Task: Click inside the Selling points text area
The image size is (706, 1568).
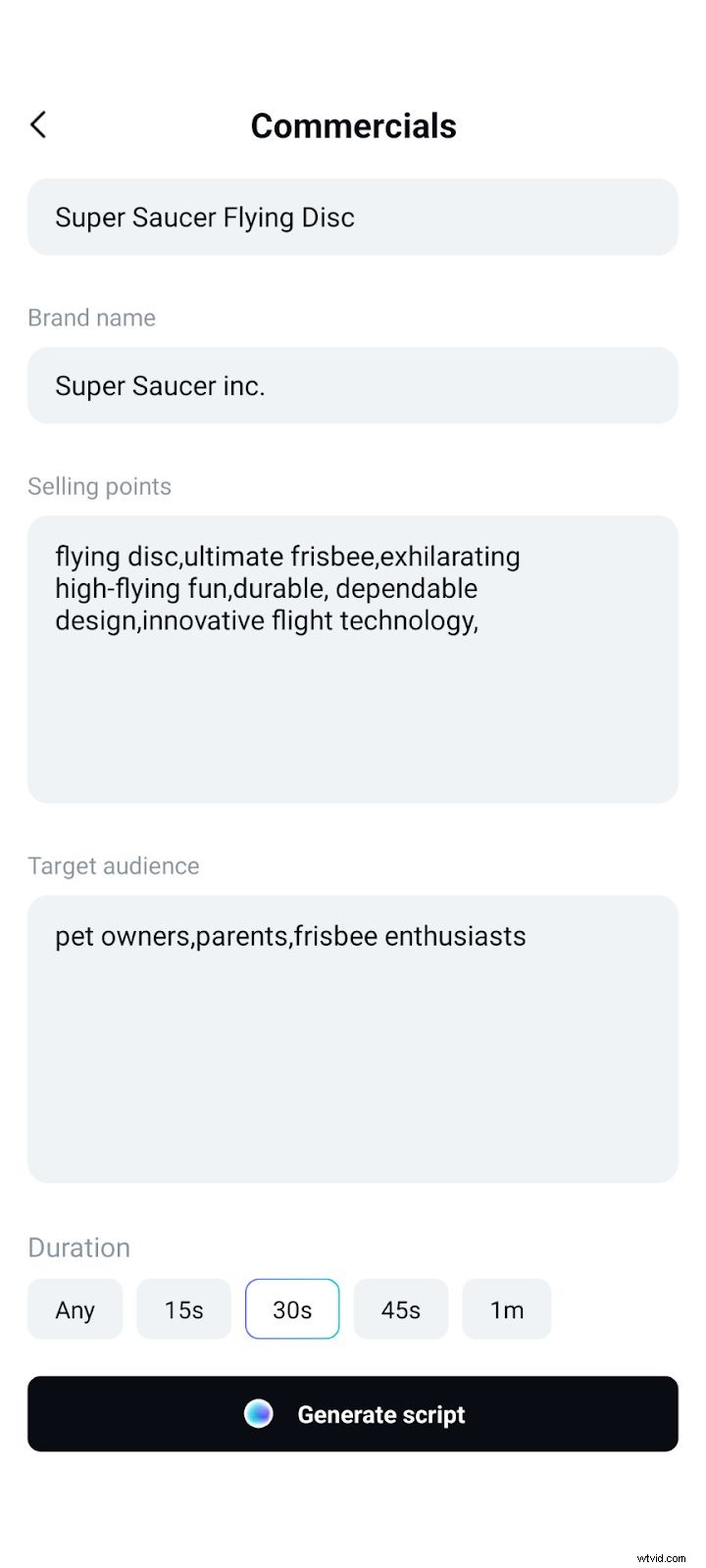Action: coord(353,660)
